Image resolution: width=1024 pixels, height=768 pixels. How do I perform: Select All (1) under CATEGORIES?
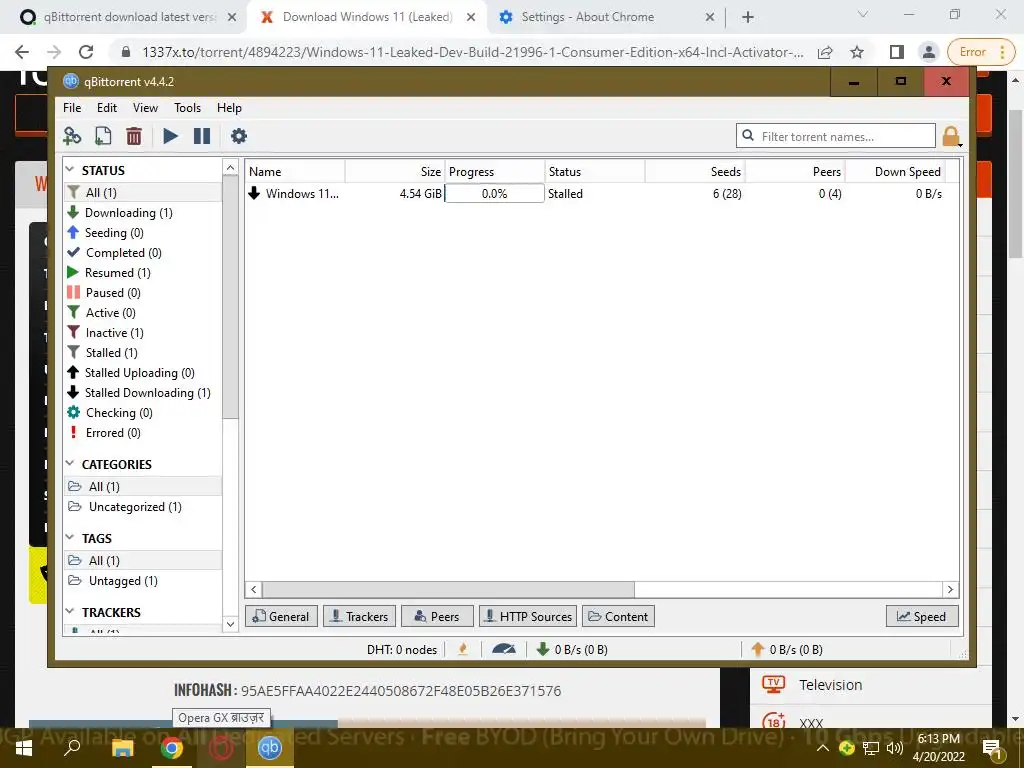(143, 487)
